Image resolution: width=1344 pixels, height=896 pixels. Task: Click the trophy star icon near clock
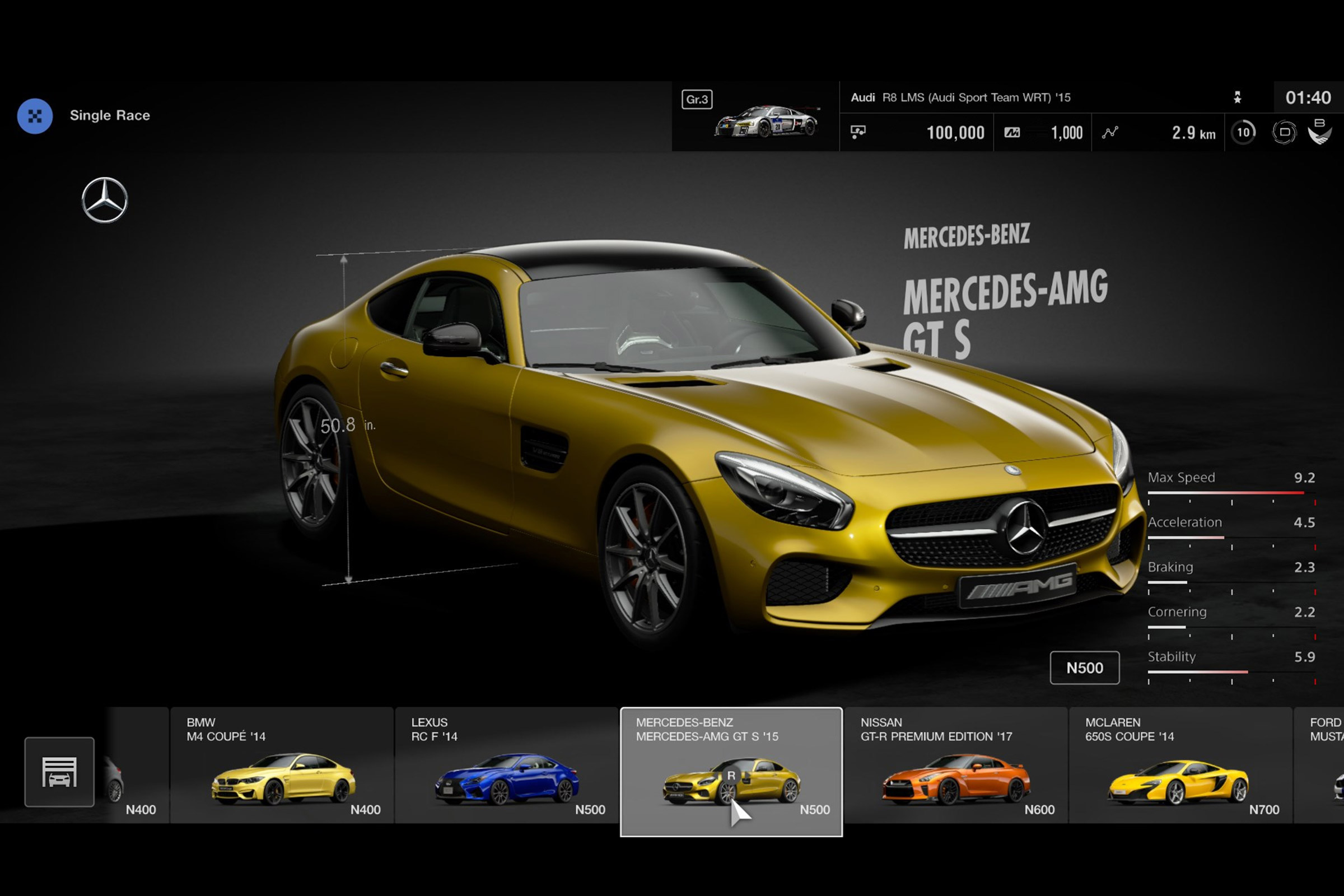(x=1237, y=97)
